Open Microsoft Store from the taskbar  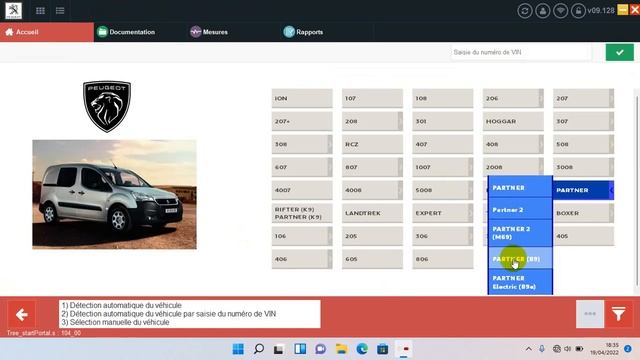382,349
